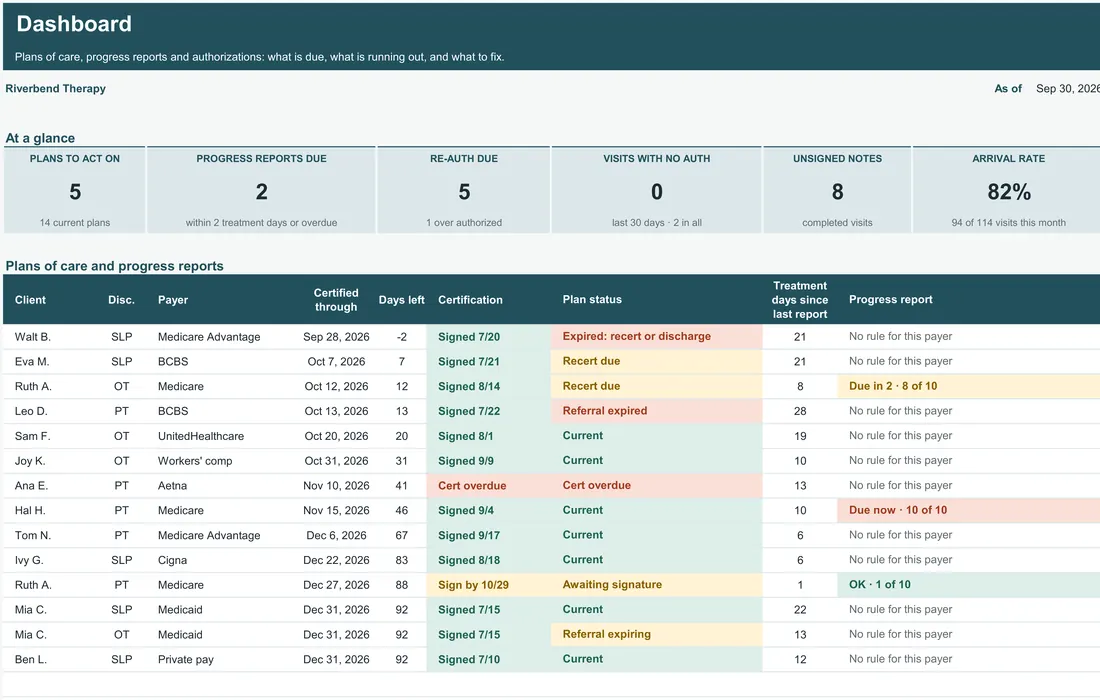This screenshot has width=1100, height=700.
Task: Select Hal H. client name
Action: coord(30,511)
